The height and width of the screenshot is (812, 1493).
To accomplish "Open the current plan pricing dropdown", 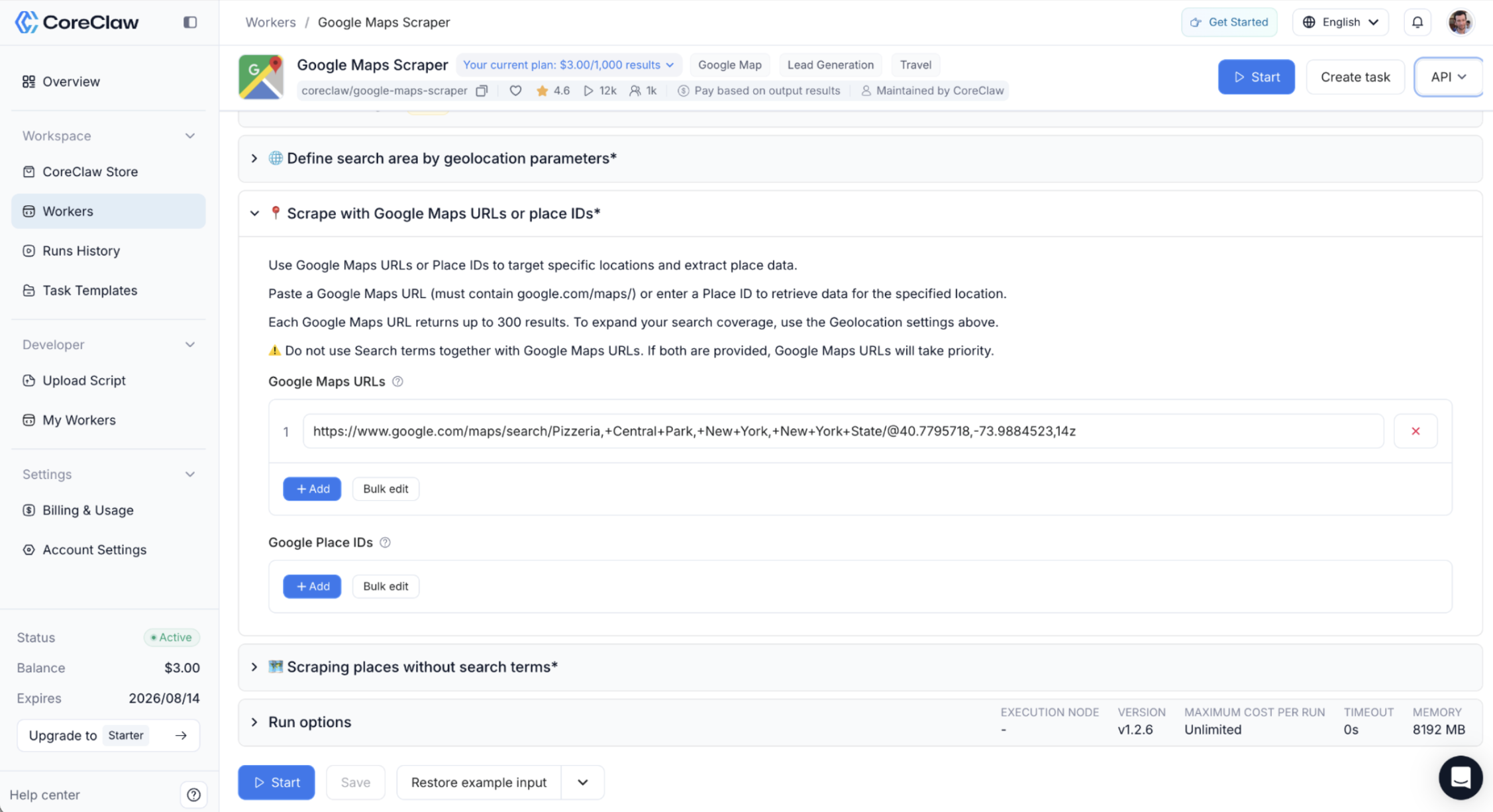I will pyautogui.click(x=568, y=65).
